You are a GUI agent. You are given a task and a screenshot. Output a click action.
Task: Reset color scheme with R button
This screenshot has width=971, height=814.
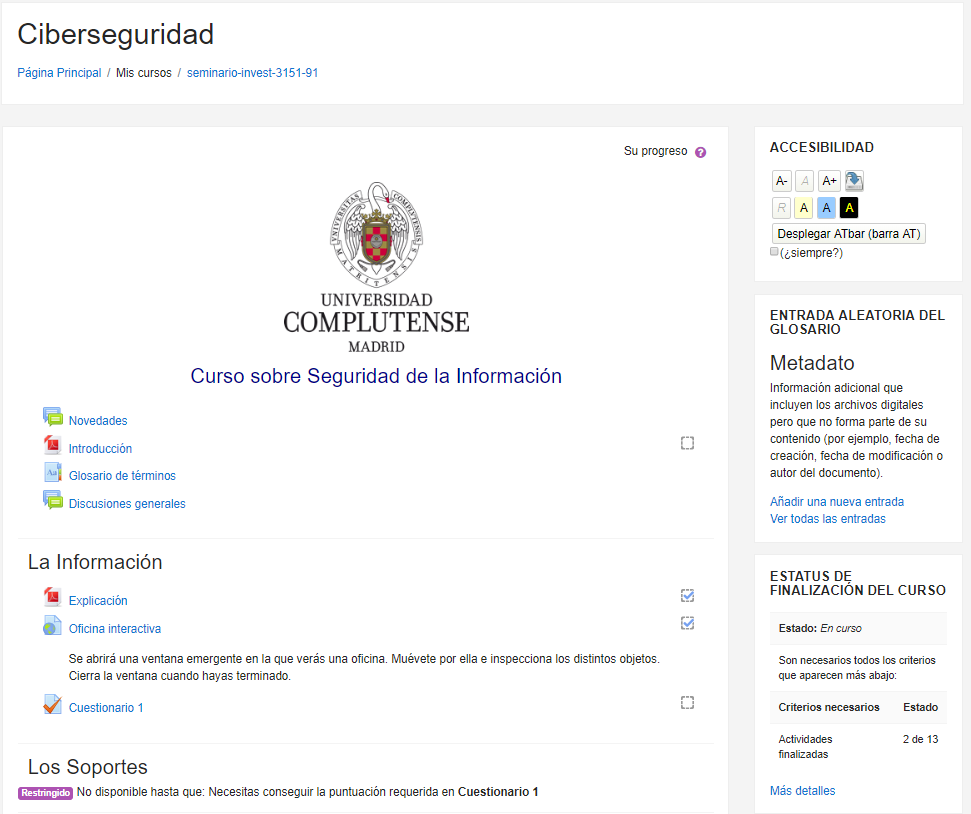tap(782, 208)
